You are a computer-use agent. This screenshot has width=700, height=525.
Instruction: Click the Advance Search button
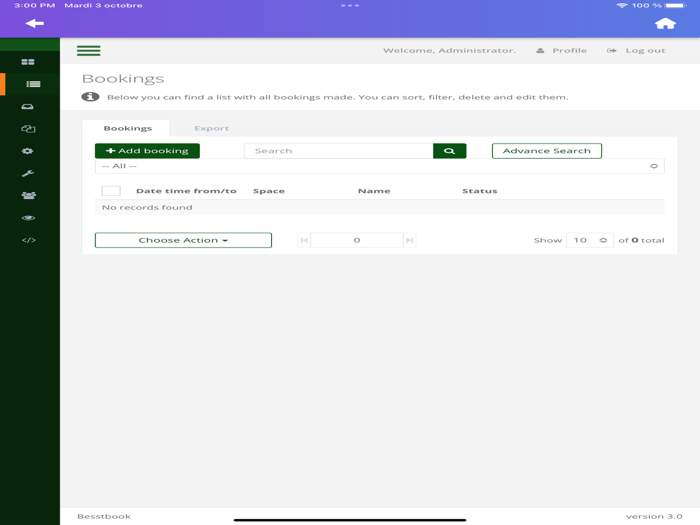pos(547,151)
